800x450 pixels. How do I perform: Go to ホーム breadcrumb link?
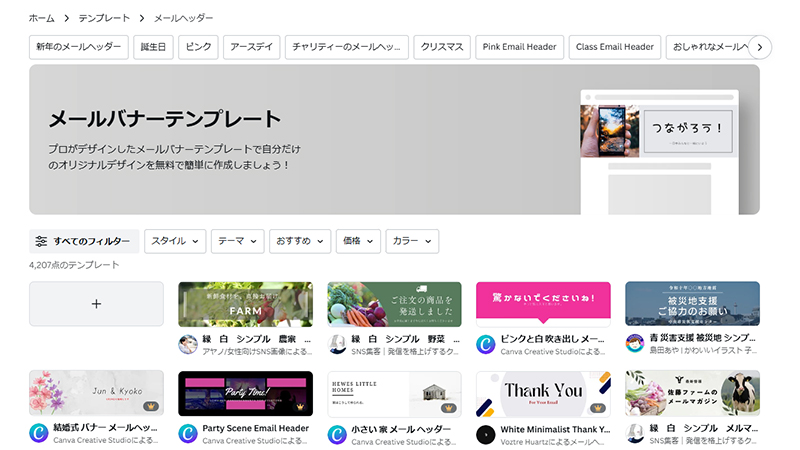[x=42, y=18]
